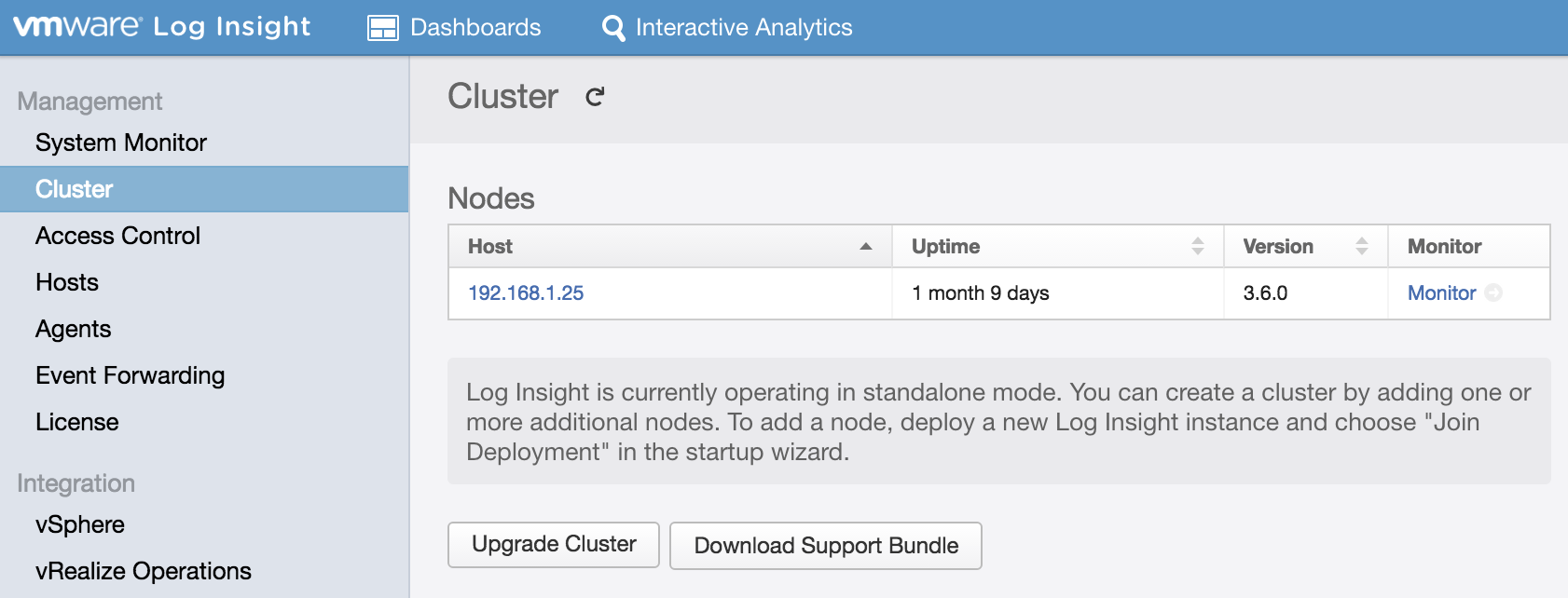Select Access Control in sidebar
1568x598 pixels.
click(117, 236)
